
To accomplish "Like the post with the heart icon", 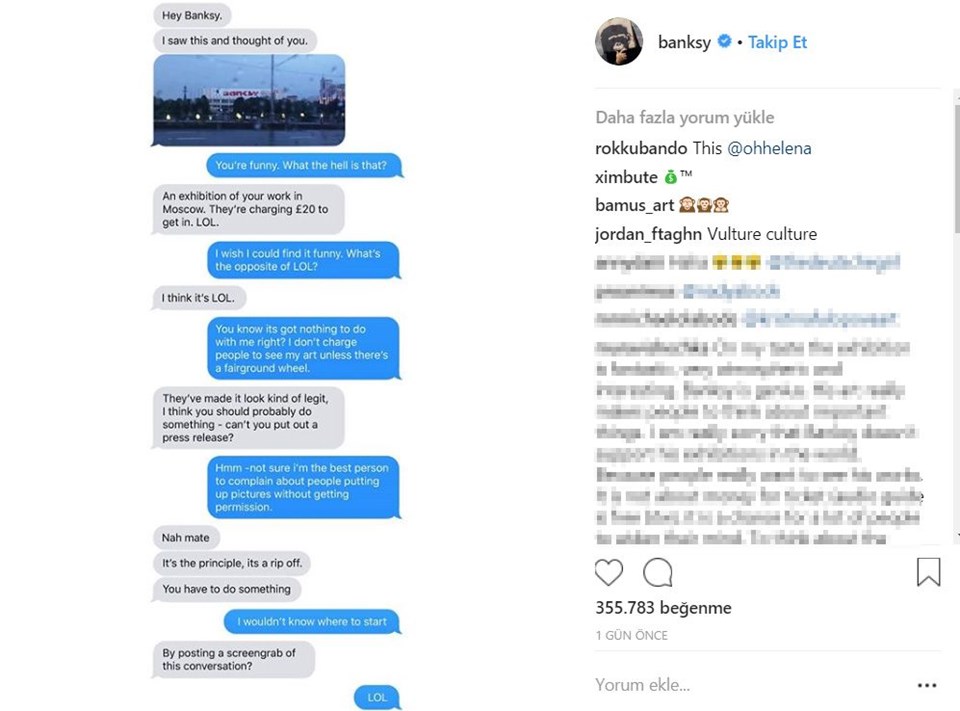I will [x=609, y=572].
